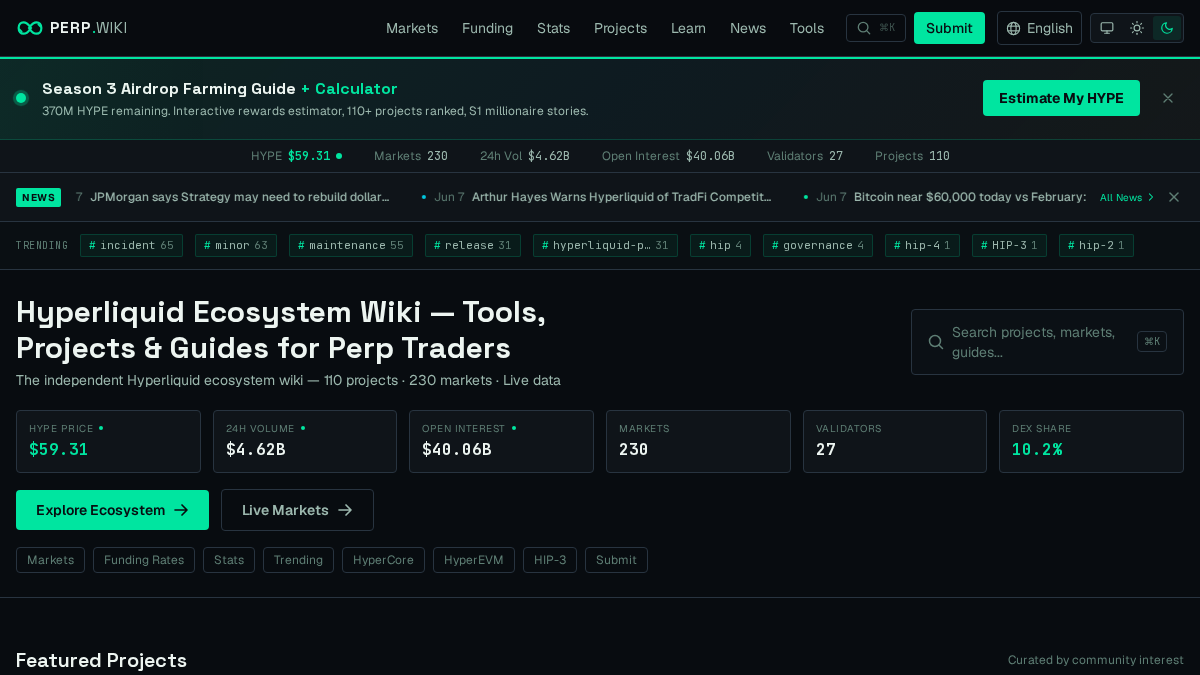Click the HYPE Price stat card
The image size is (1200, 675).
click(108, 441)
